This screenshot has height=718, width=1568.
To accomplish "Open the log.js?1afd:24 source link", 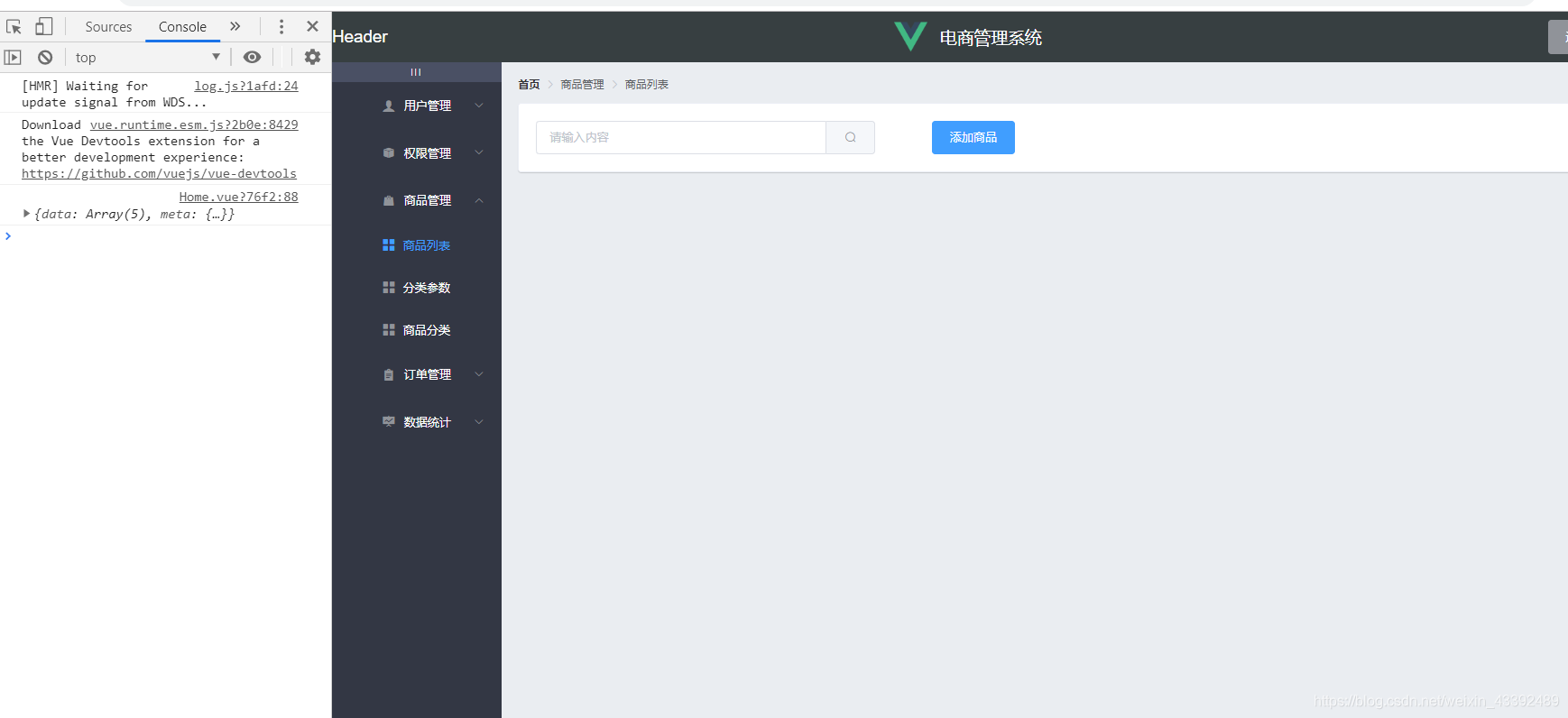I will point(246,86).
